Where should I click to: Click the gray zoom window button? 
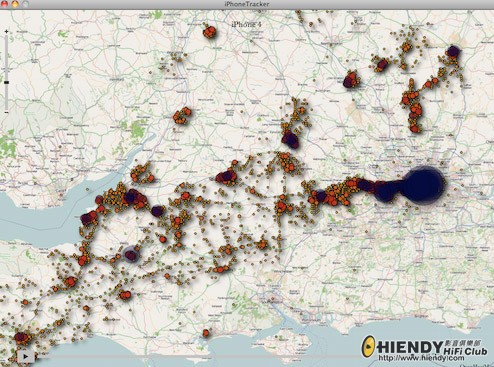point(25,4)
